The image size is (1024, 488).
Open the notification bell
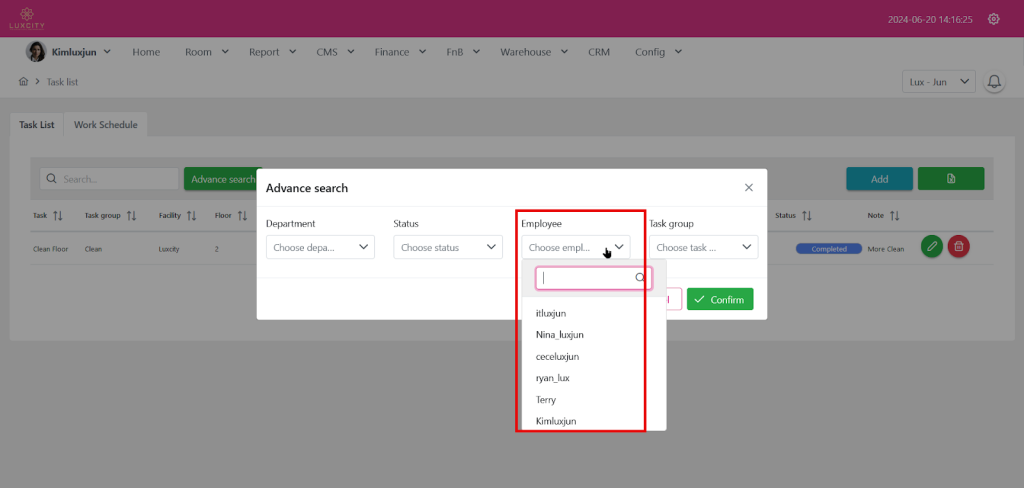[994, 82]
